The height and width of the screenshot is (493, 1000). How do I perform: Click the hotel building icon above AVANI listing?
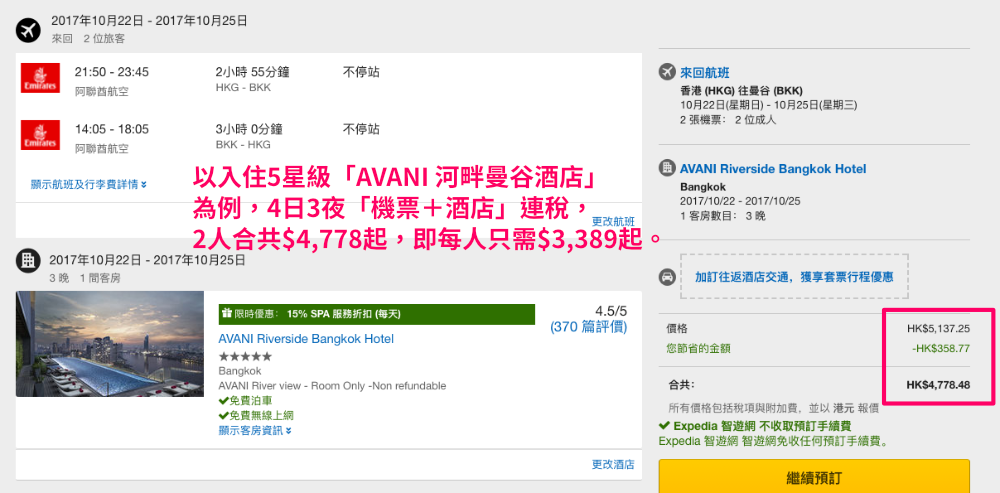point(28,260)
